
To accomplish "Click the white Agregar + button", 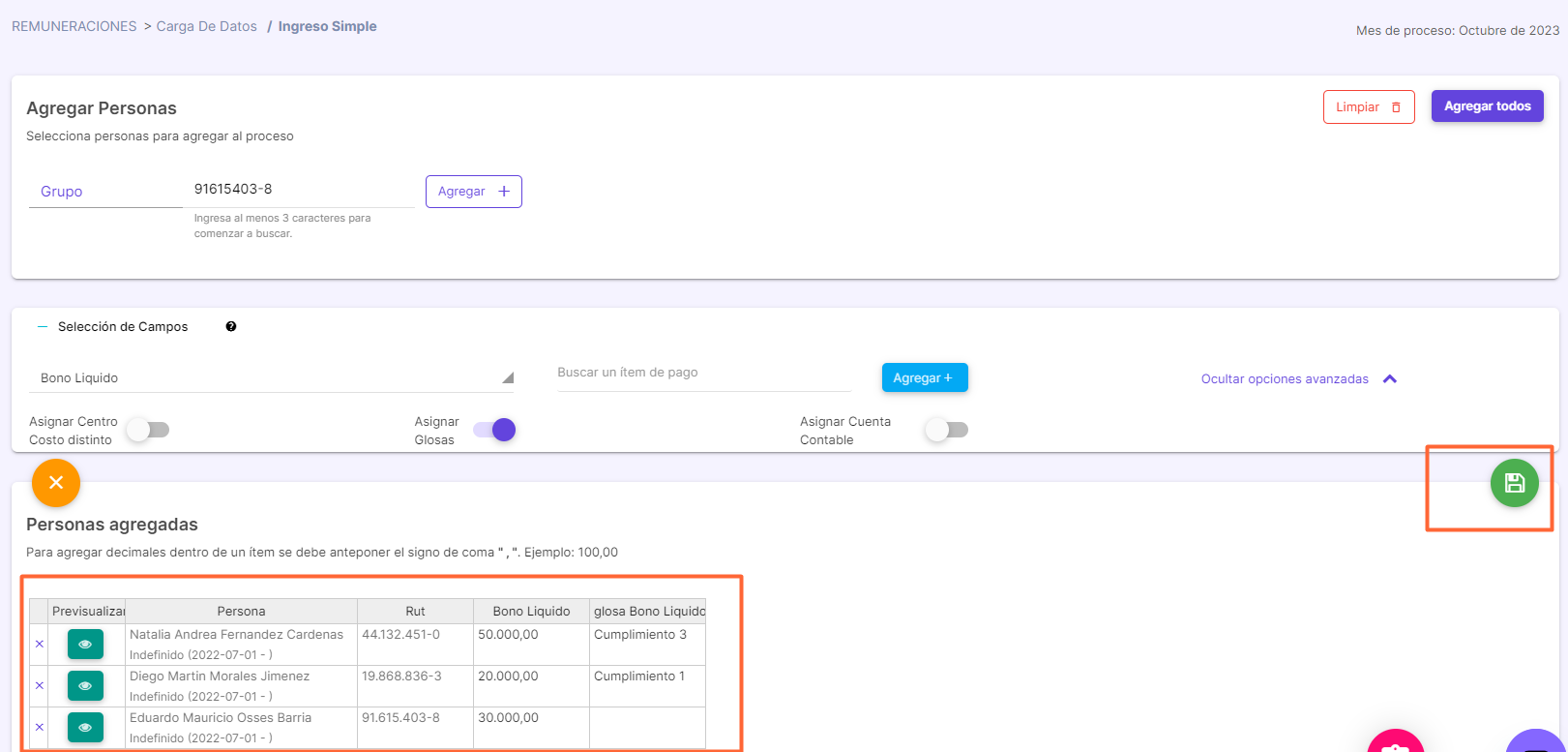I will click(474, 192).
